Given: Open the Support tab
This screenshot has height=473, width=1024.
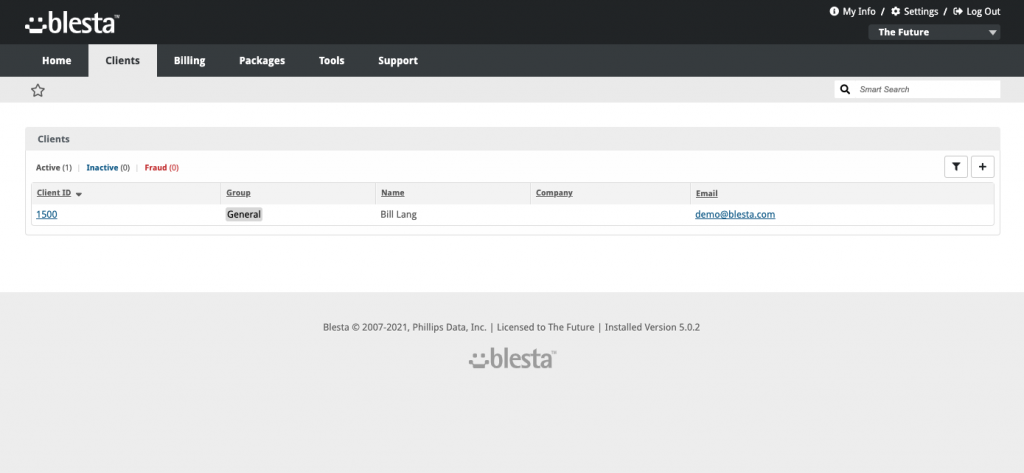Looking at the screenshot, I should tap(398, 61).
